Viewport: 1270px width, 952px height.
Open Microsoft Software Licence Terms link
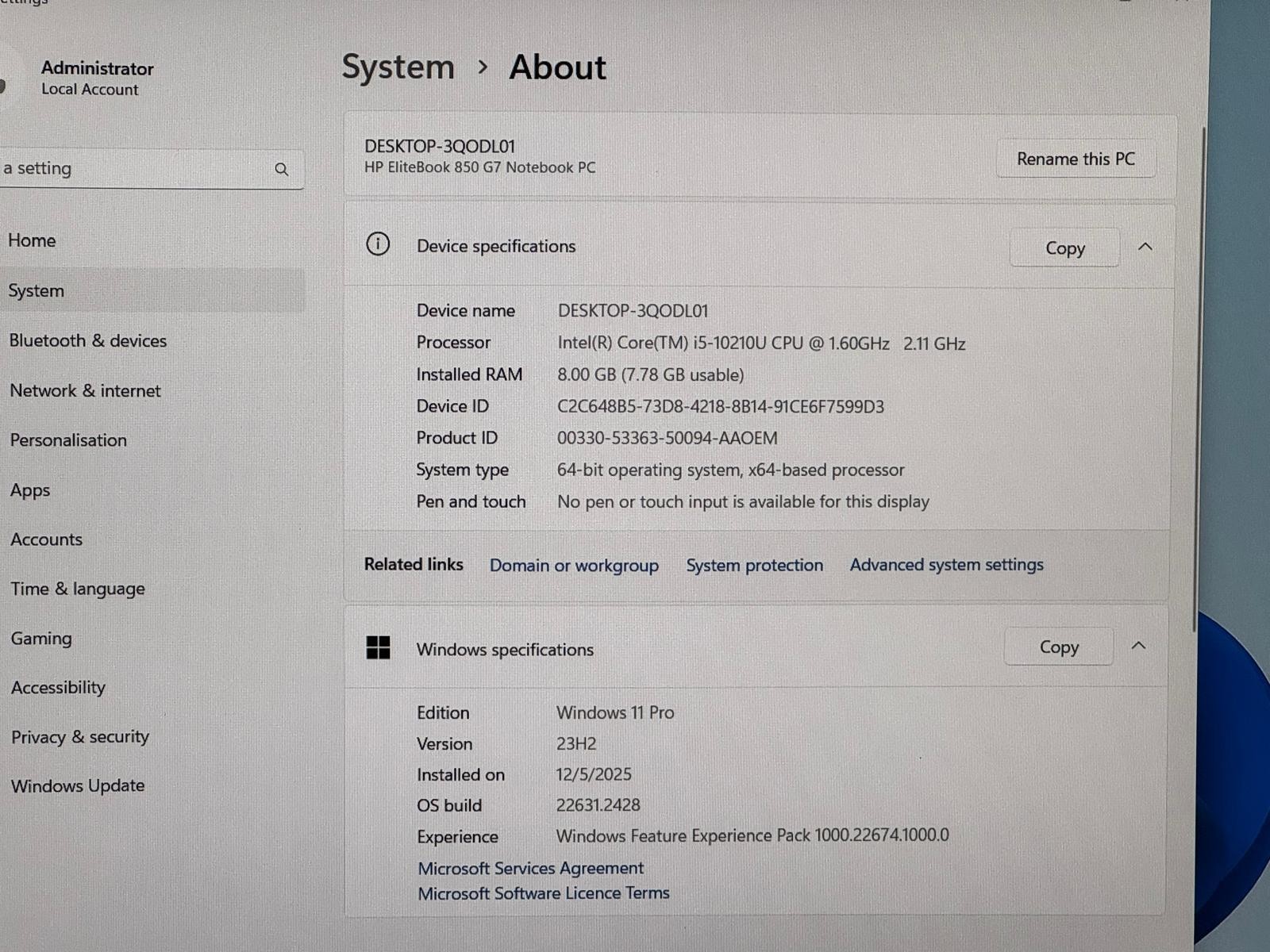click(x=544, y=893)
